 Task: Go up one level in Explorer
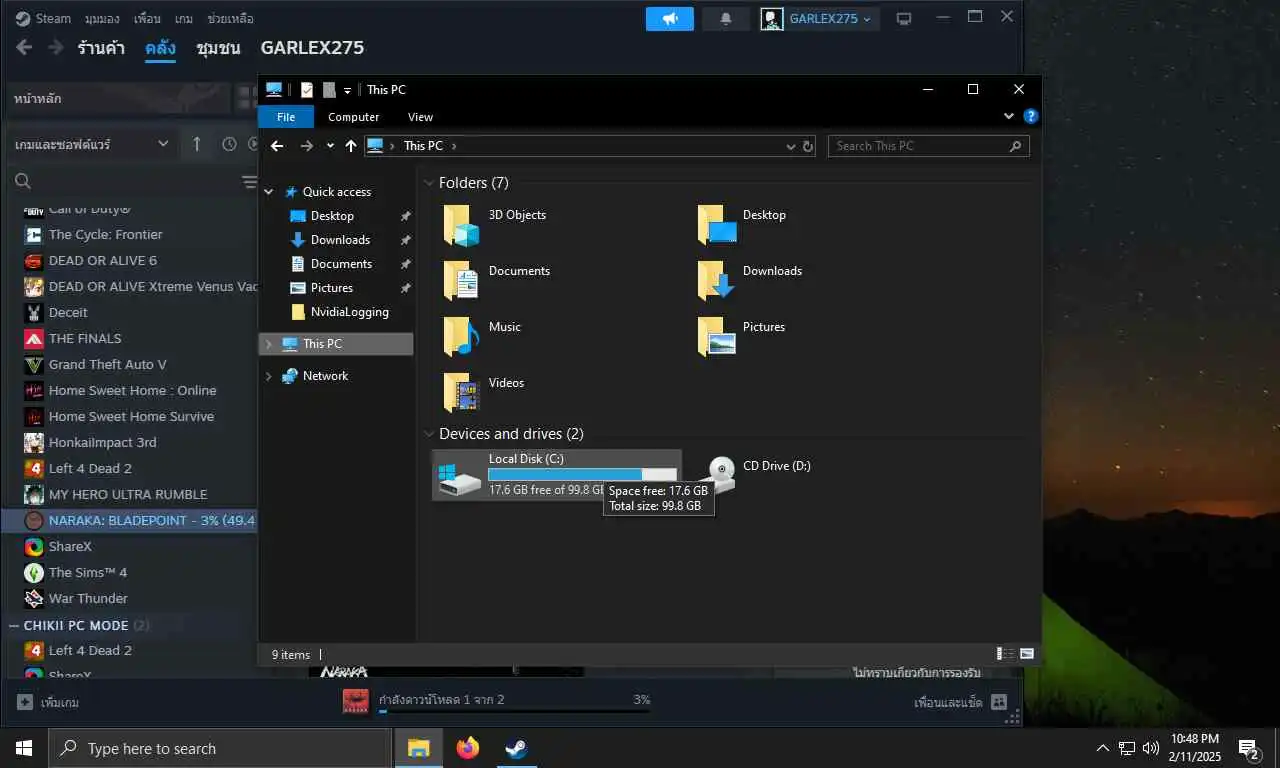351,146
